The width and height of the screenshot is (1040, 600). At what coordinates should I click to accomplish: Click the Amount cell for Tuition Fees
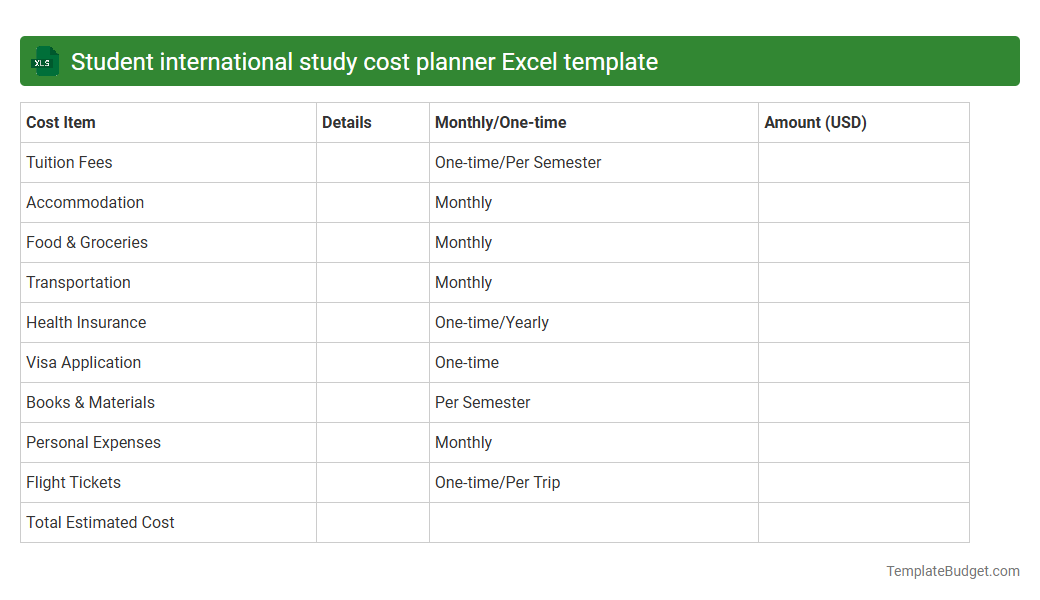863,162
